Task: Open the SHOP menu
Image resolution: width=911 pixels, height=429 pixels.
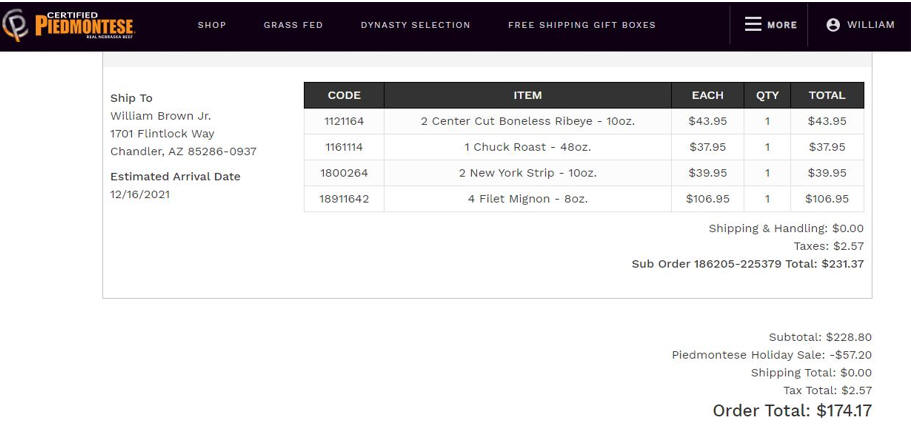Action: 211,25
